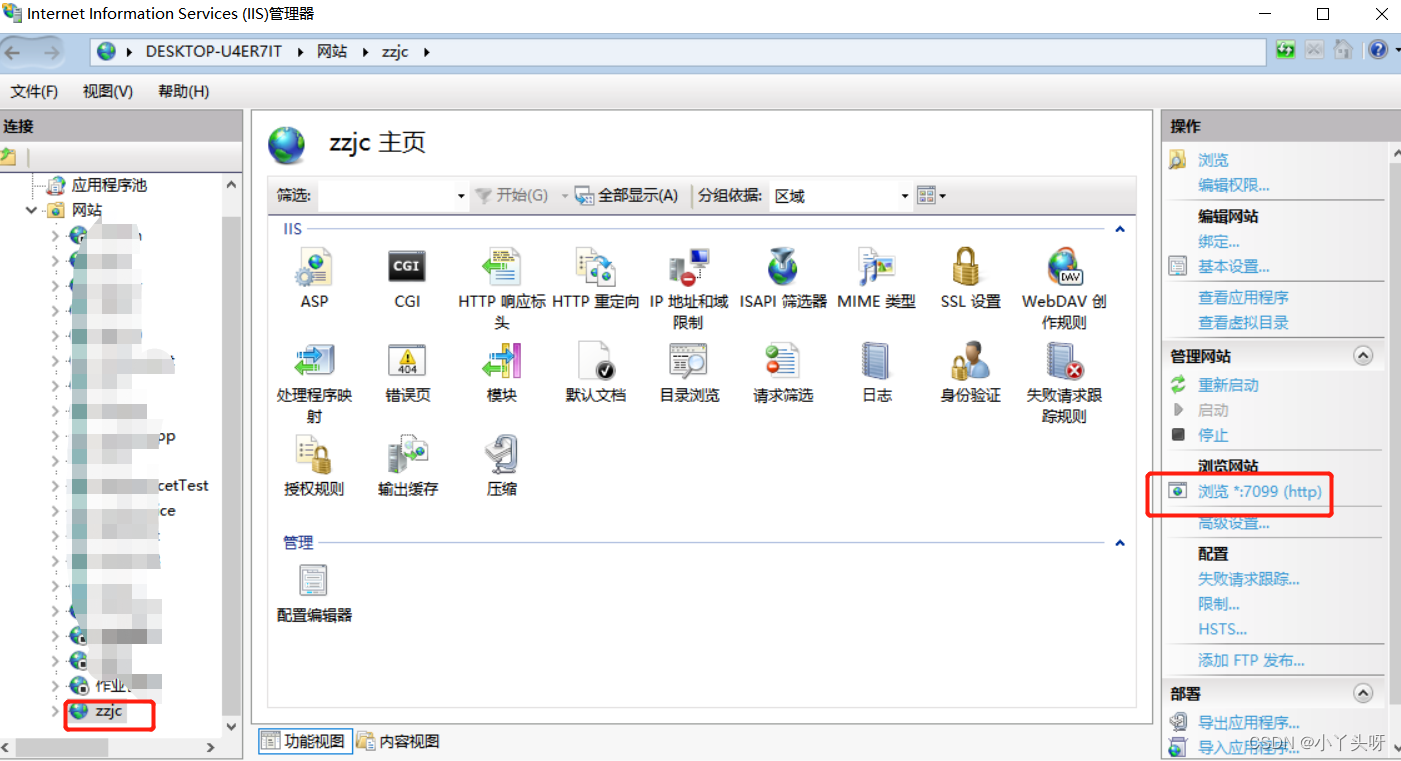Click 全部显示(A) in the filter bar

pyautogui.click(x=626, y=196)
